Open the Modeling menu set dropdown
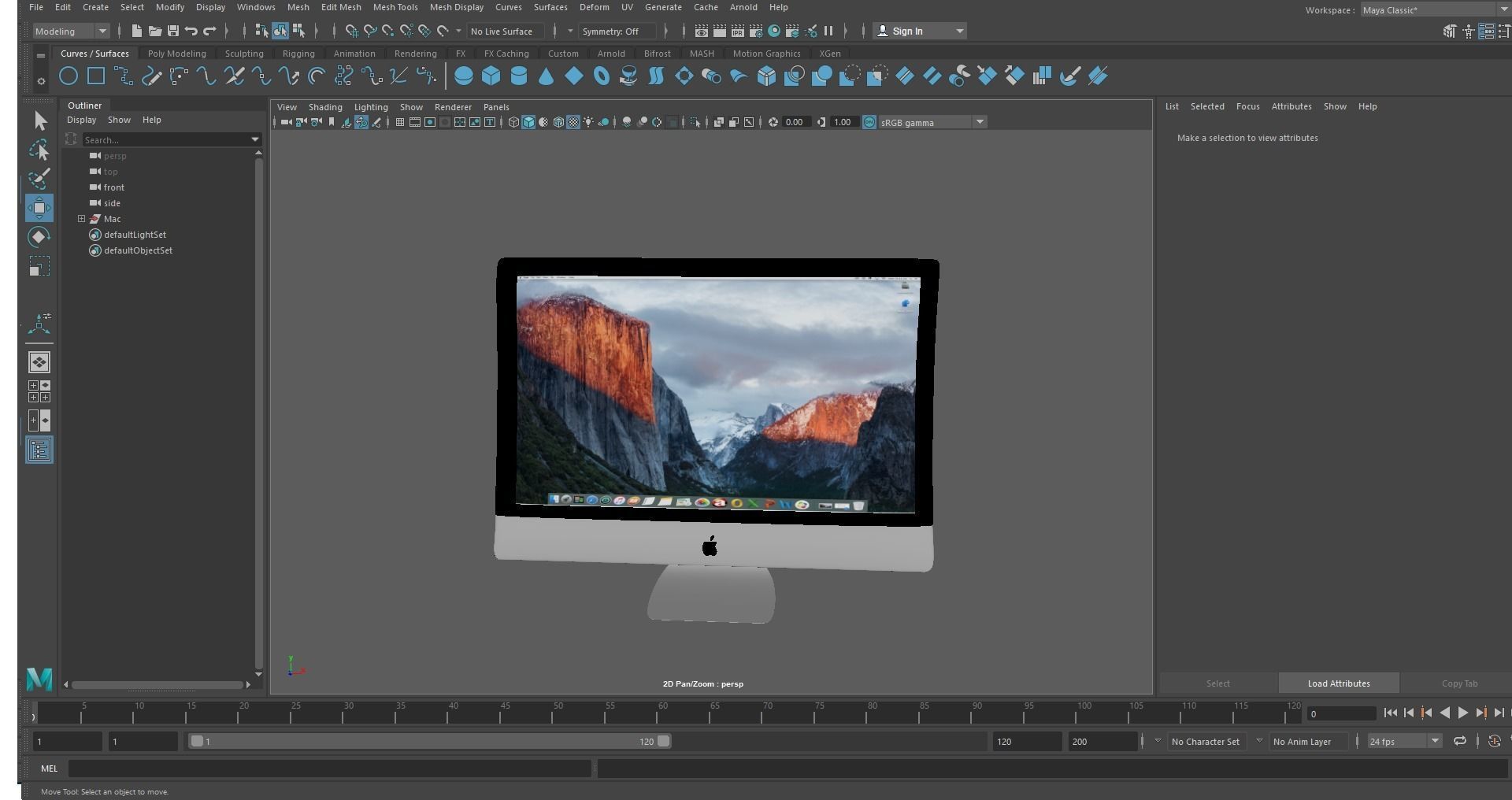Viewport: 1512px width, 800px height. point(71,31)
